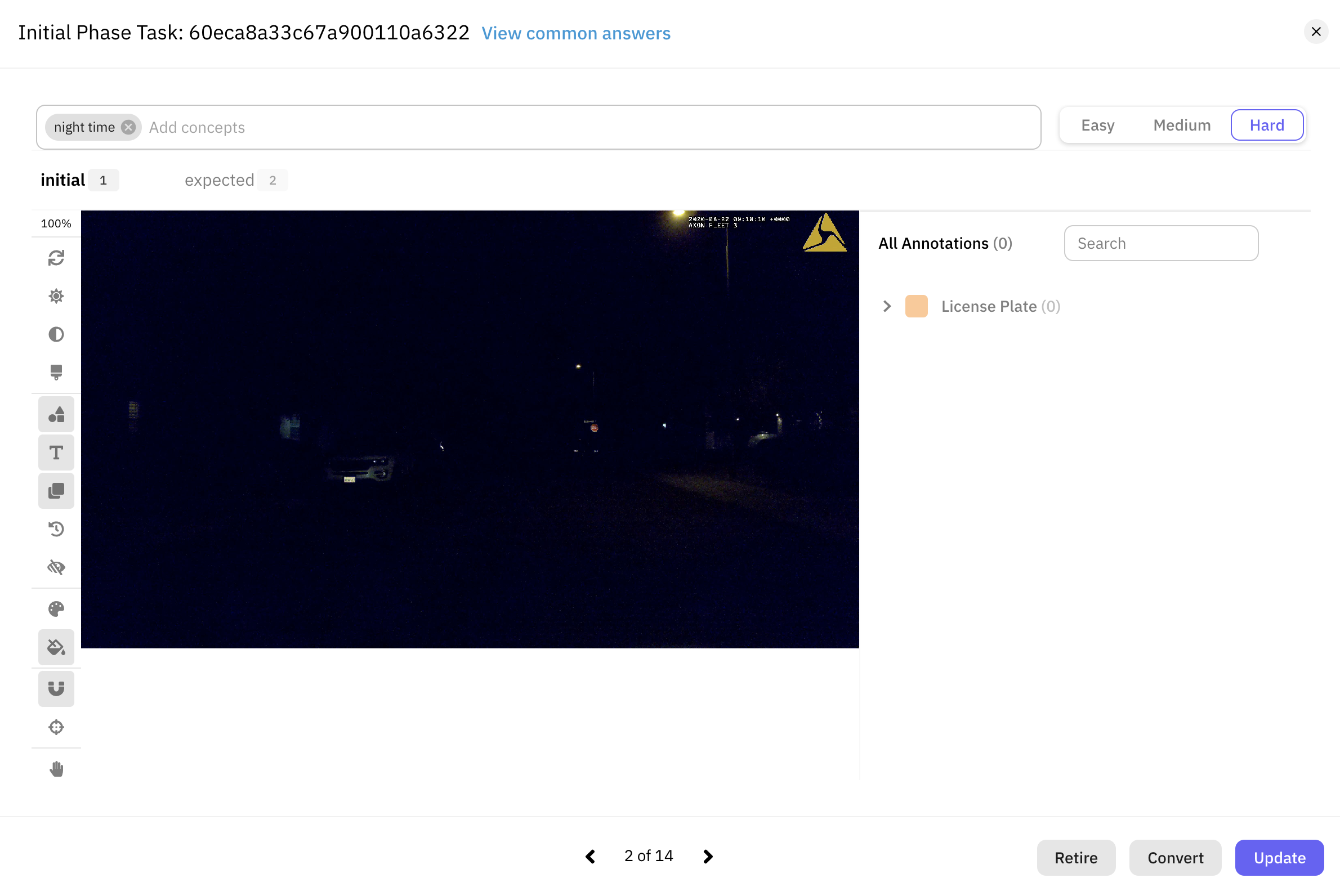The image size is (1340, 896).
Task: Toggle the hide annotations eye icon
Action: (56, 567)
